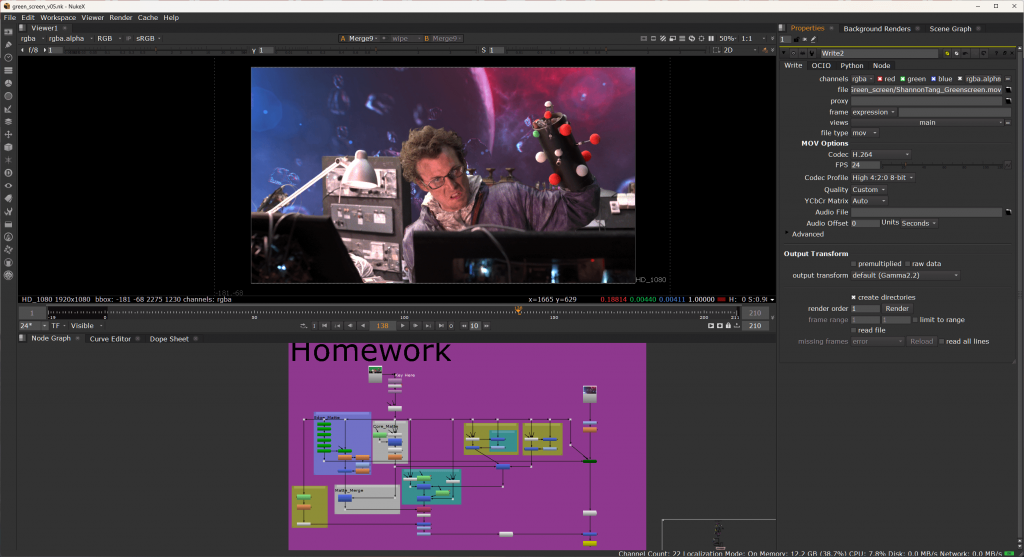Click the Write2 node help icon

[x=996, y=54]
